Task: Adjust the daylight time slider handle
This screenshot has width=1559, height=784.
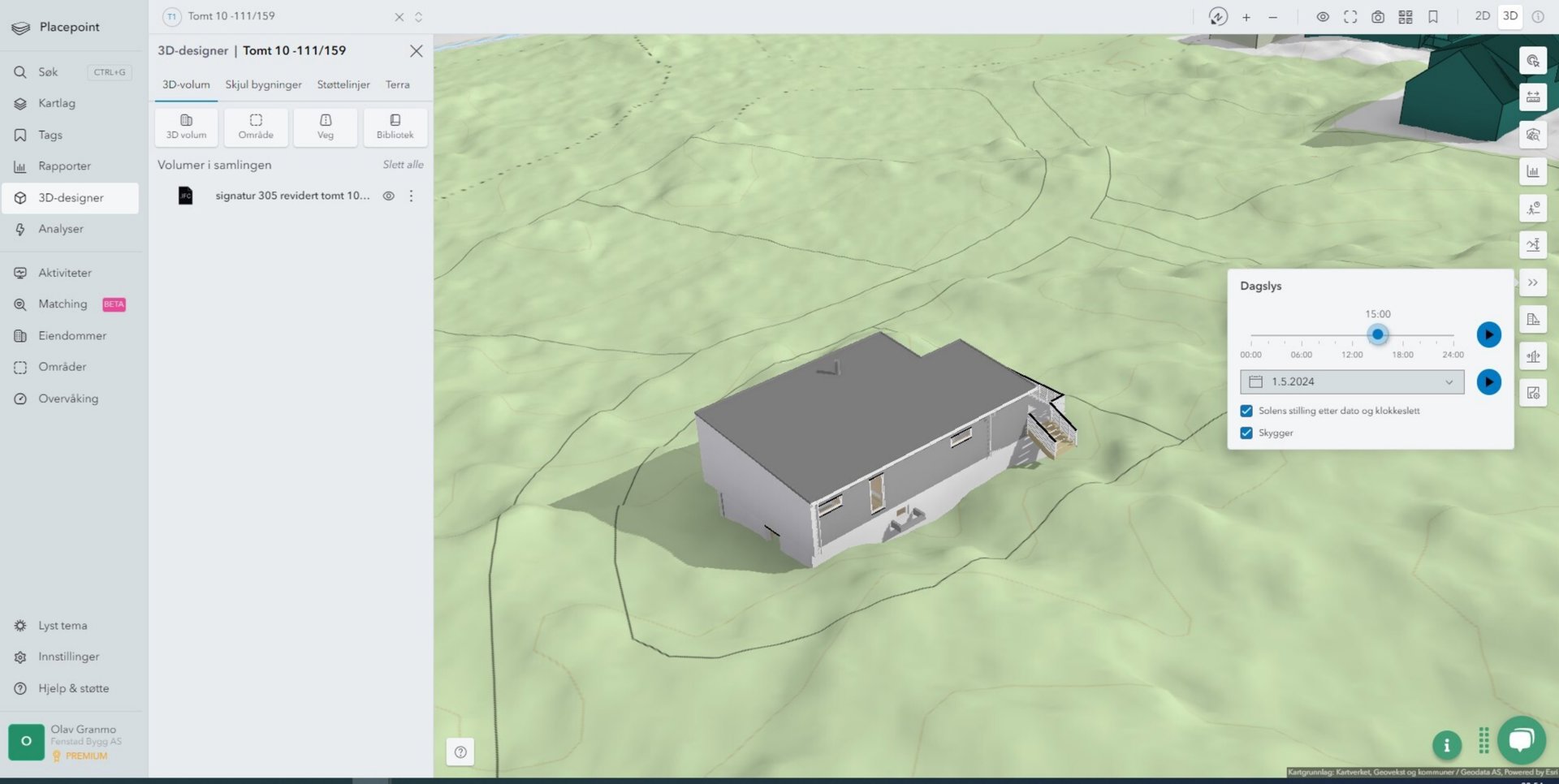Action: click(1377, 334)
